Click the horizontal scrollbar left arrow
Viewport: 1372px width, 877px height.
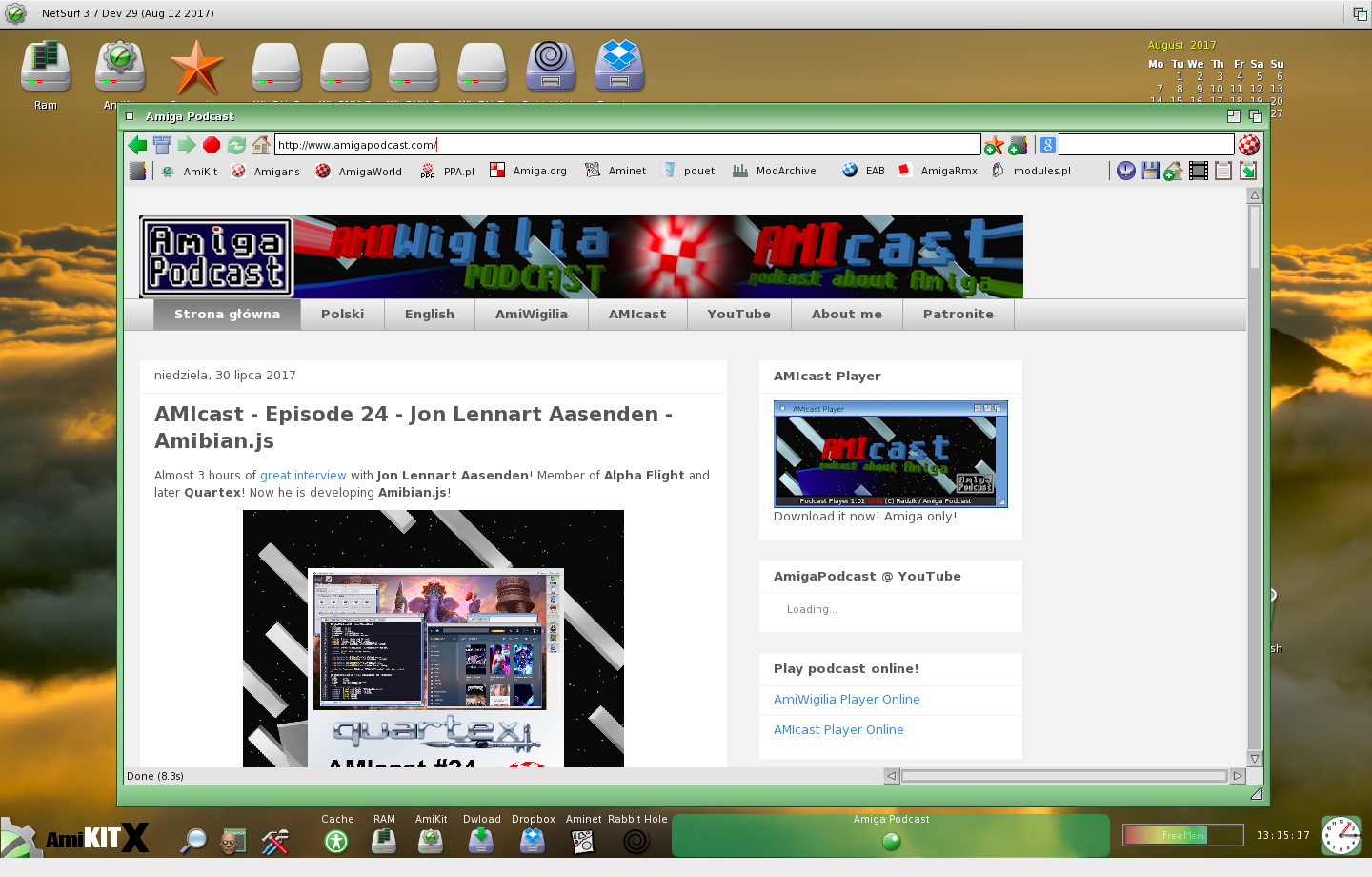point(891,776)
